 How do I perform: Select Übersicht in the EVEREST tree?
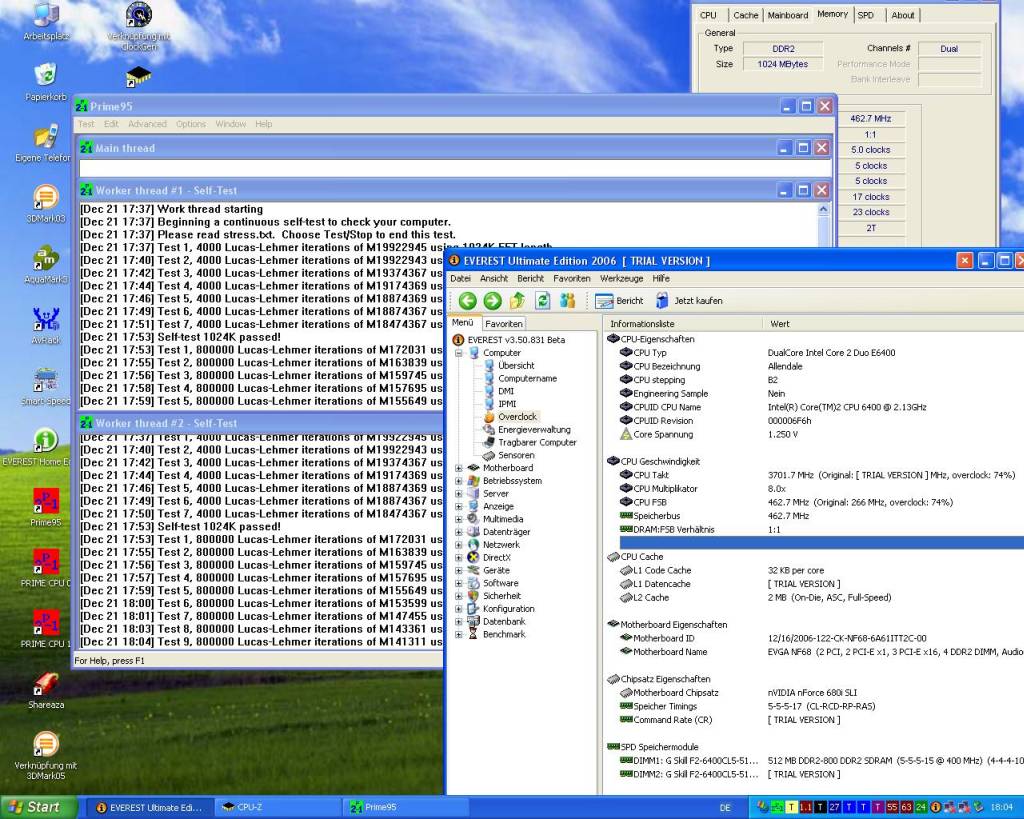coord(516,366)
